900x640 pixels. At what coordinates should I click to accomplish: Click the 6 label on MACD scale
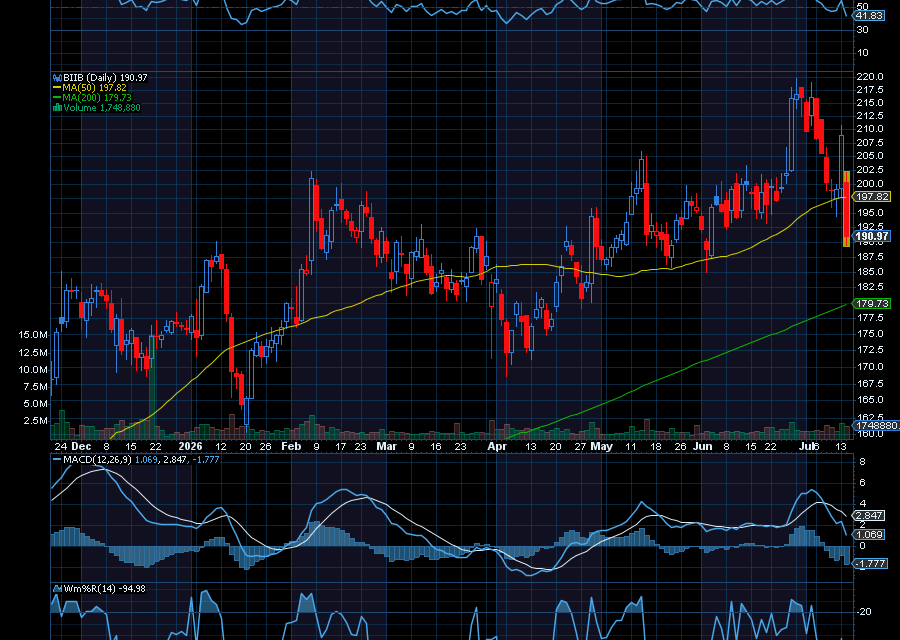point(863,483)
